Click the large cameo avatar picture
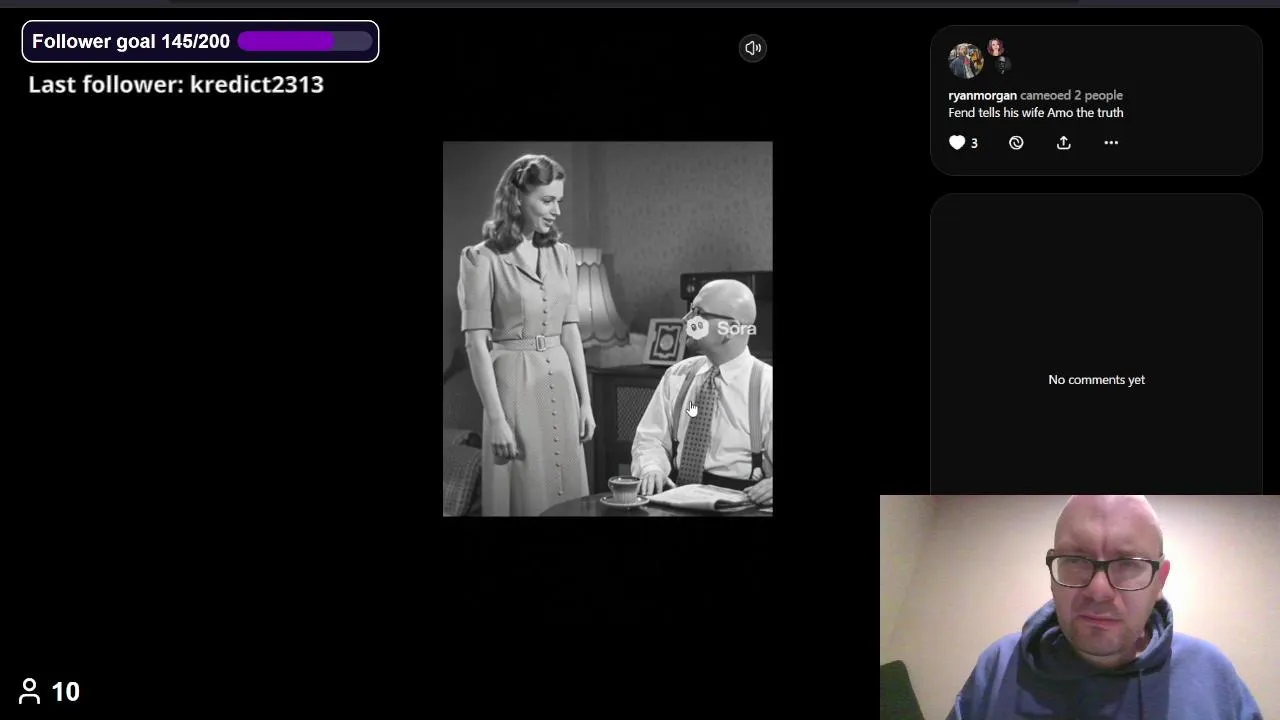Viewport: 1280px width, 720px height. pyautogui.click(x=965, y=61)
